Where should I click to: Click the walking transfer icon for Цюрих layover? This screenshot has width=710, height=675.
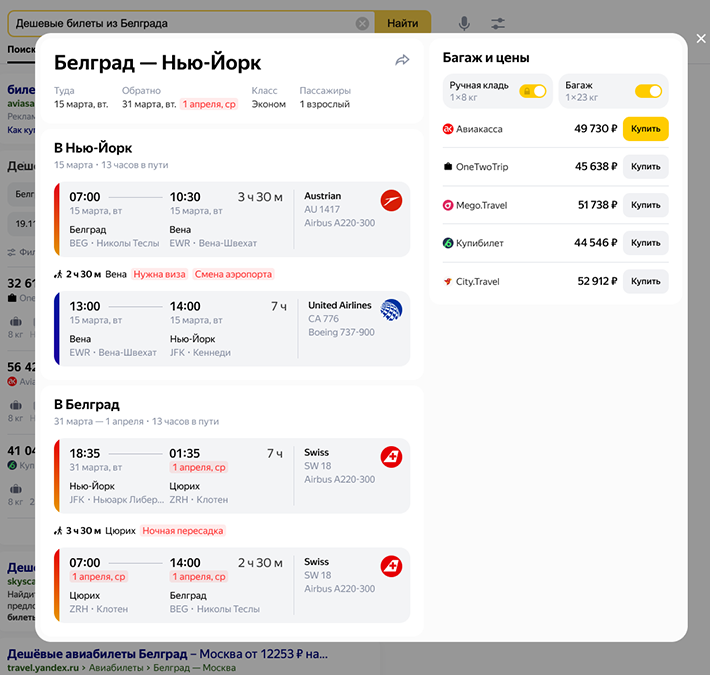click(x=58, y=531)
